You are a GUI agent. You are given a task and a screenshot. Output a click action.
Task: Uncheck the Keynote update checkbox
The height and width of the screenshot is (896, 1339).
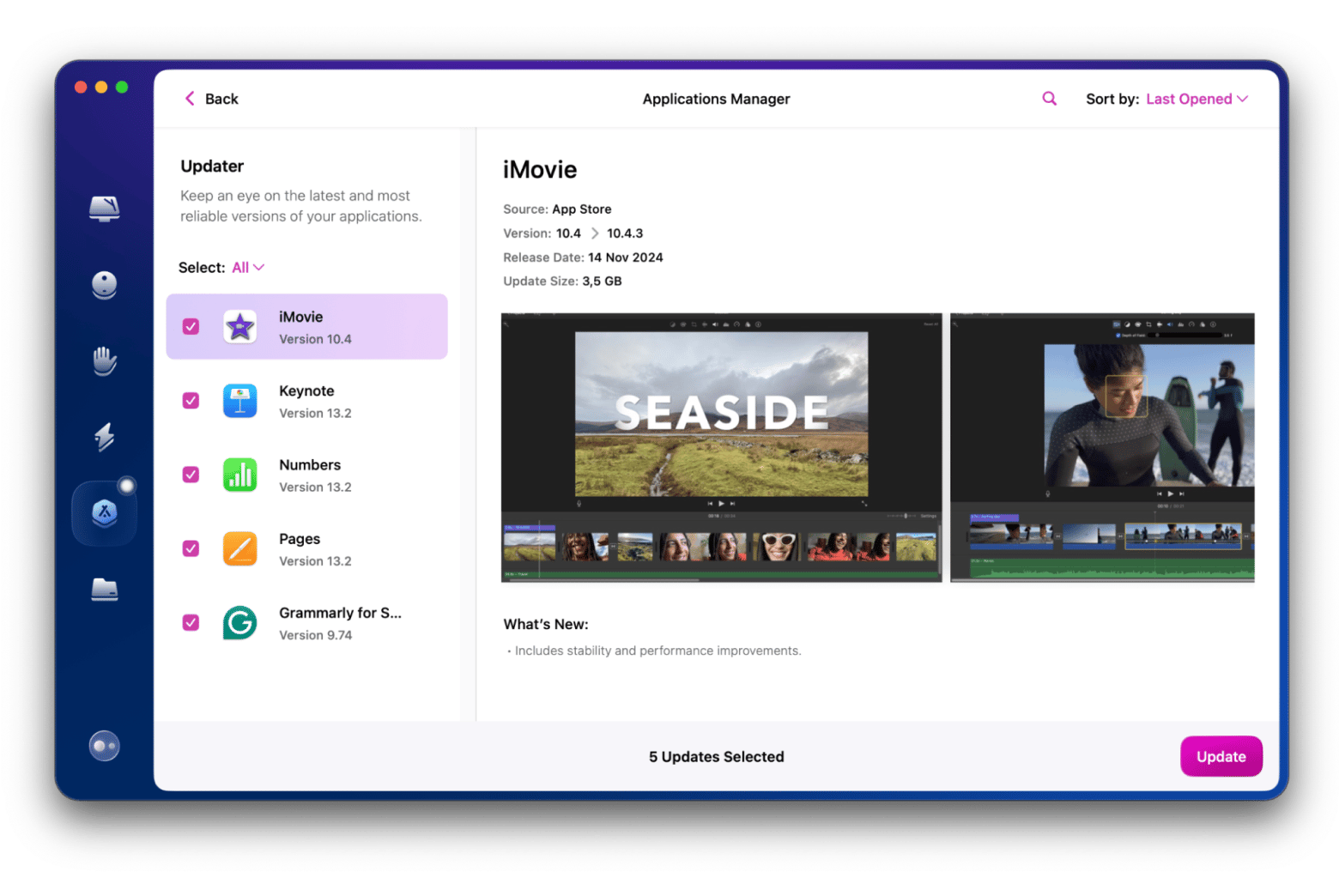[191, 401]
